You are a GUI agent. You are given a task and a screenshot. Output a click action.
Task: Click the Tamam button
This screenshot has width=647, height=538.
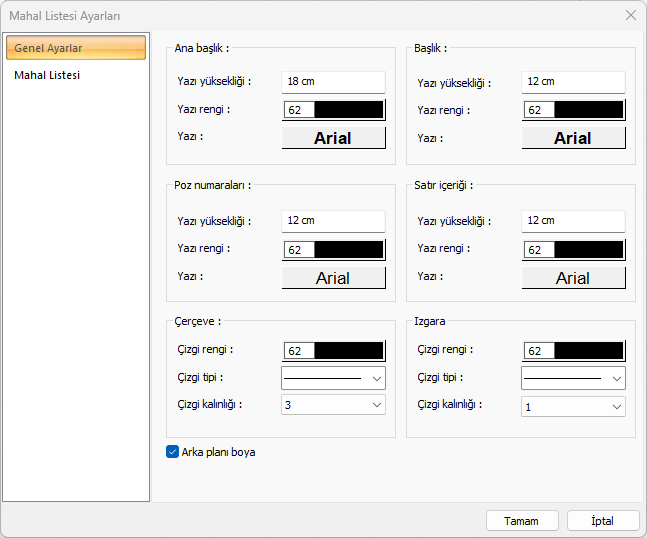pyautogui.click(x=521, y=521)
